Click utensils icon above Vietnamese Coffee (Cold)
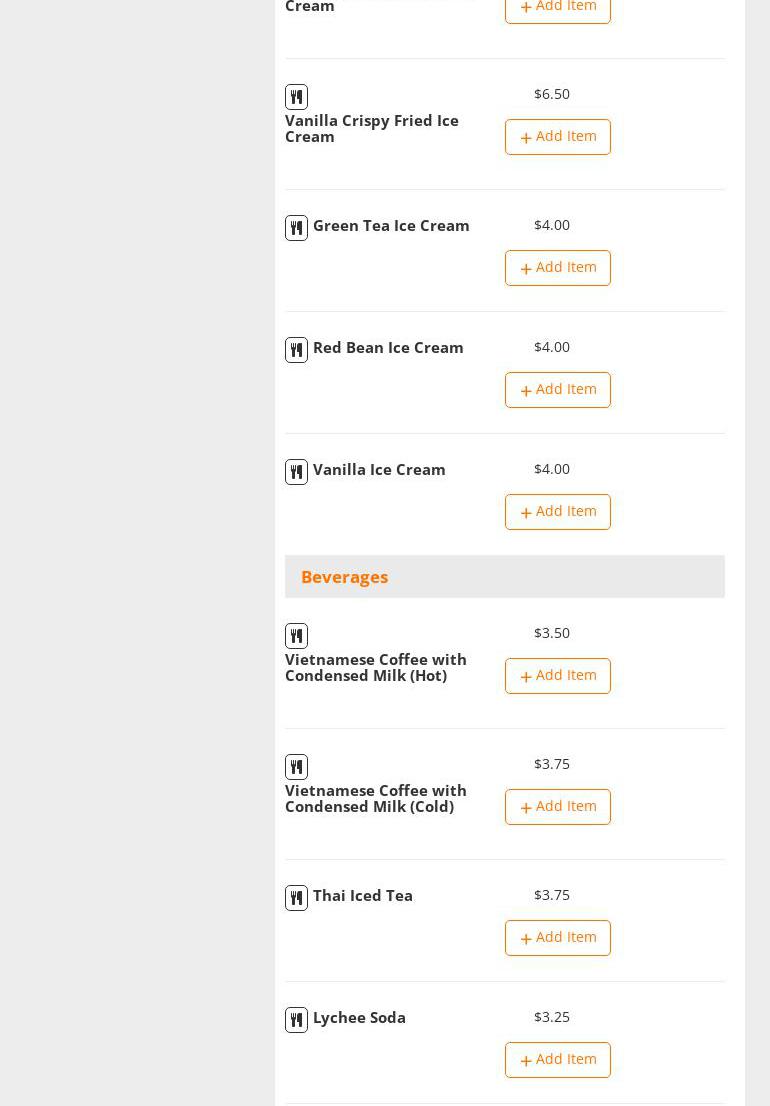This screenshot has width=770, height=1106. pos(296,767)
